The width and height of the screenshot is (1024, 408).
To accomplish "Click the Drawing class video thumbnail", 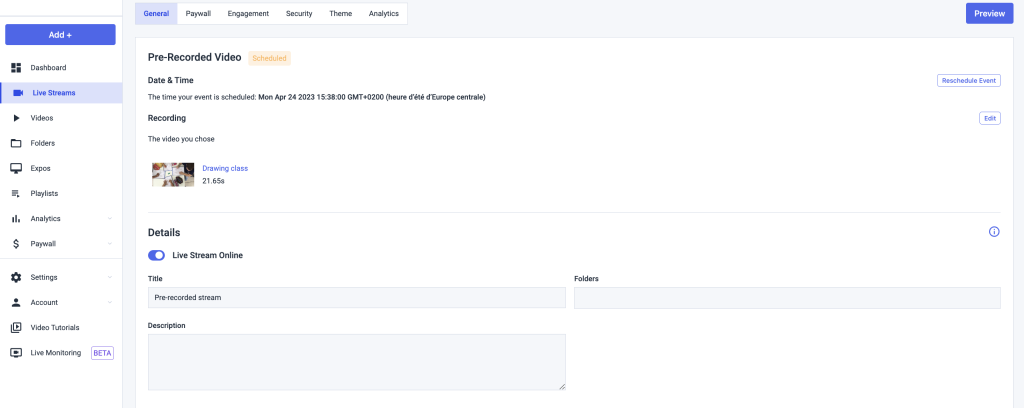I will click(173, 174).
